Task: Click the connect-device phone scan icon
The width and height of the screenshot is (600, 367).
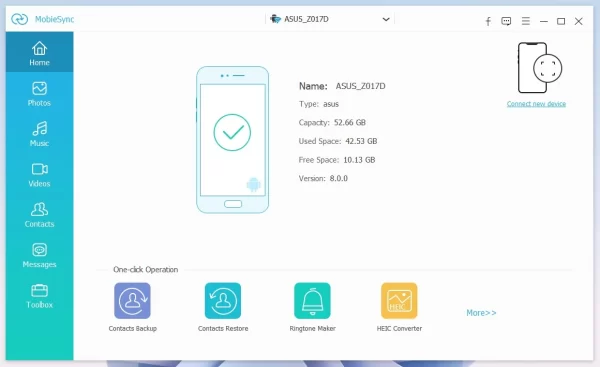Action: (540, 68)
